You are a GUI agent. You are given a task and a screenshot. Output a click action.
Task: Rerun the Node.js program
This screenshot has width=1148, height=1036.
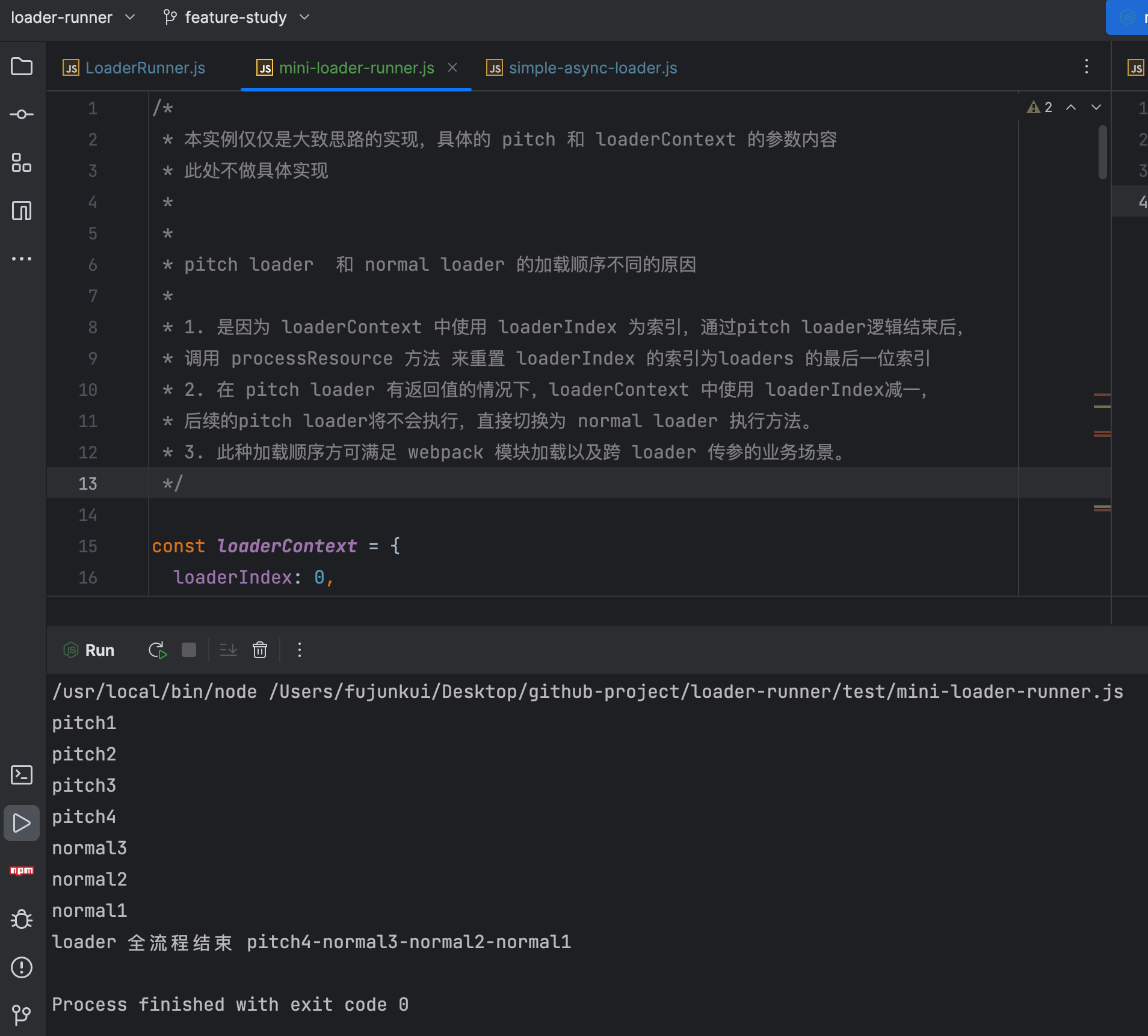tap(157, 650)
